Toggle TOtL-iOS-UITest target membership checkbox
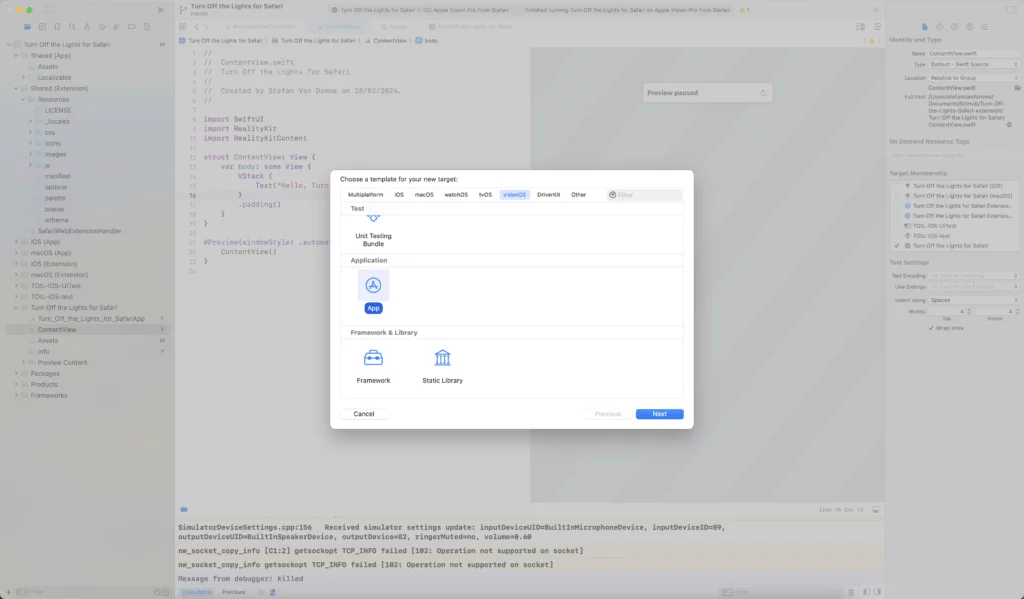Image resolution: width=1024 pixels, height=599 pixels. click(x=897, y=226)
